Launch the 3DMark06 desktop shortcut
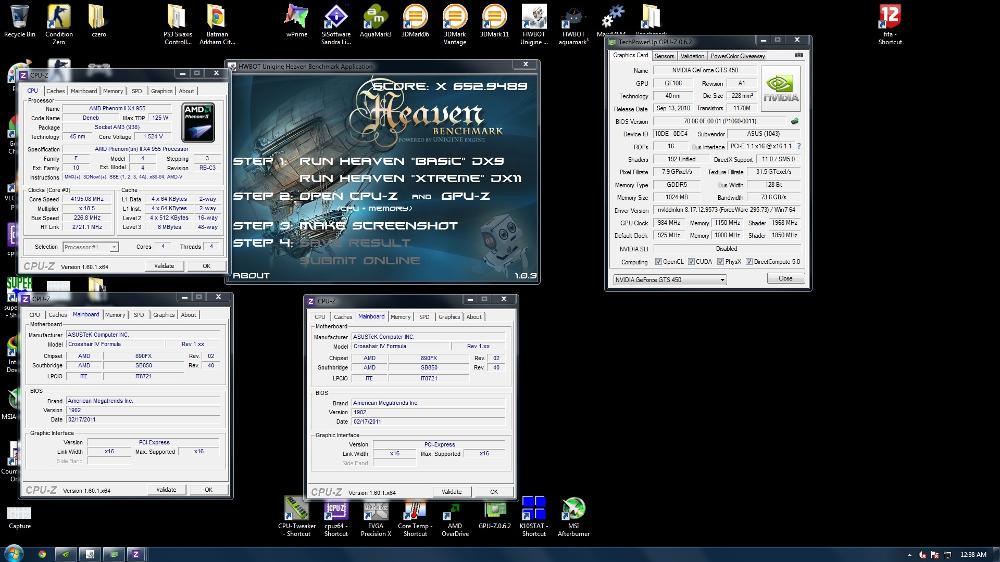This screenshot has height=562, width=1000. click(x=415, y=22)
